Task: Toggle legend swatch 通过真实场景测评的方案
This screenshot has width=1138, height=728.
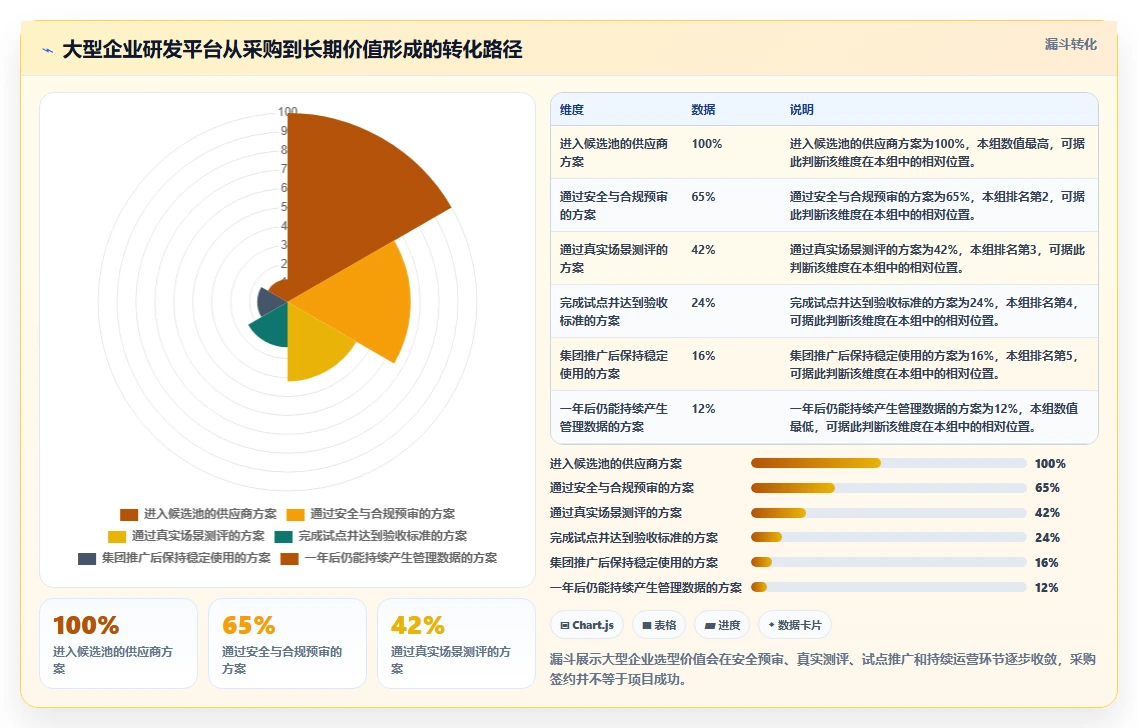Action: (117, 536)
